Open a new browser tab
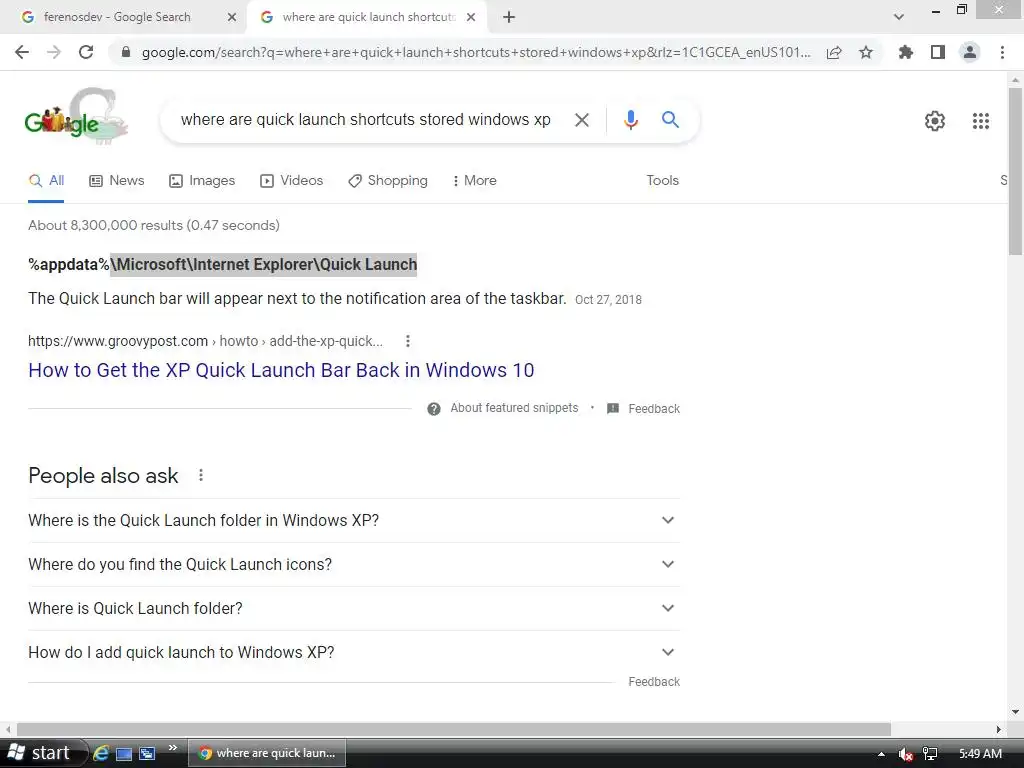The width and height of the screenshot is (1024, 768). [x=509, y=18]
